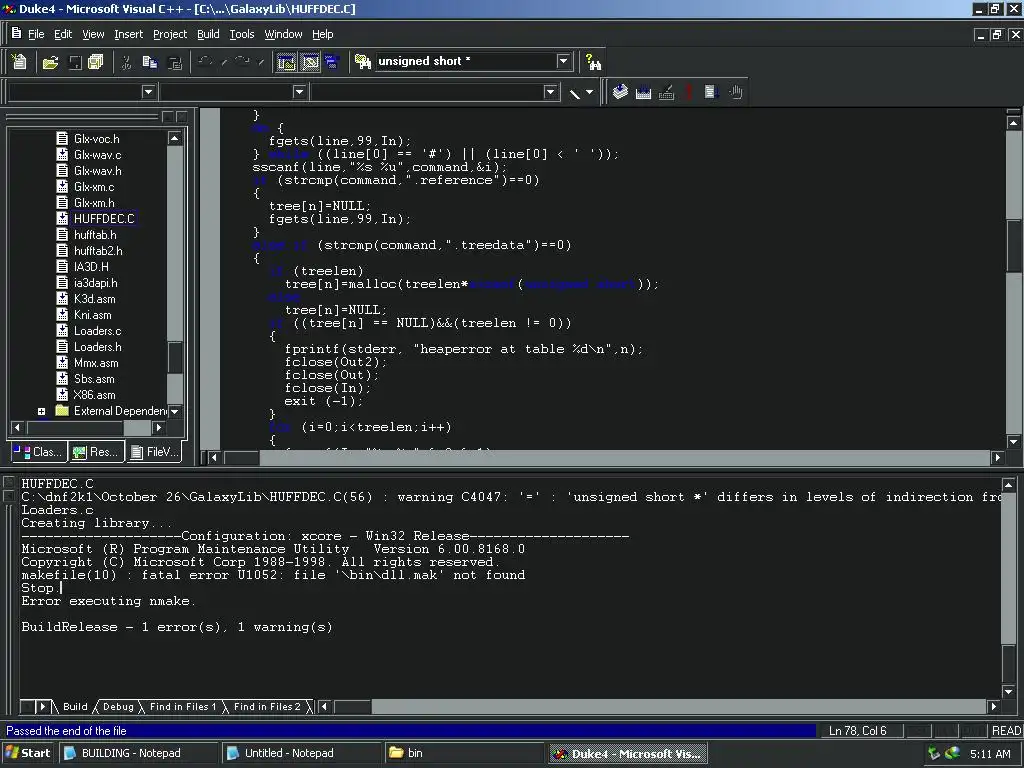This screenshot has height=768, width=1024.
Task: Toggle the Workspace window button
Action: click(x=286, y=62)
